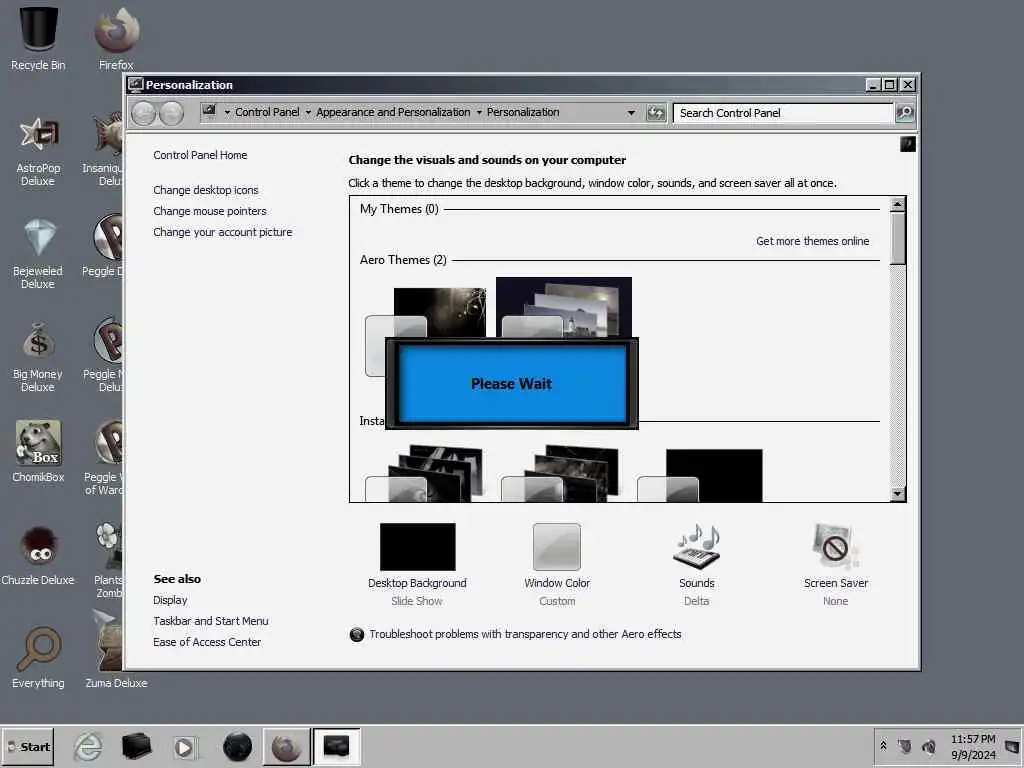Expand dropdown arrow after Control Panel breadcrumb
Screen dimensions: 1024x768
point(308,112)
